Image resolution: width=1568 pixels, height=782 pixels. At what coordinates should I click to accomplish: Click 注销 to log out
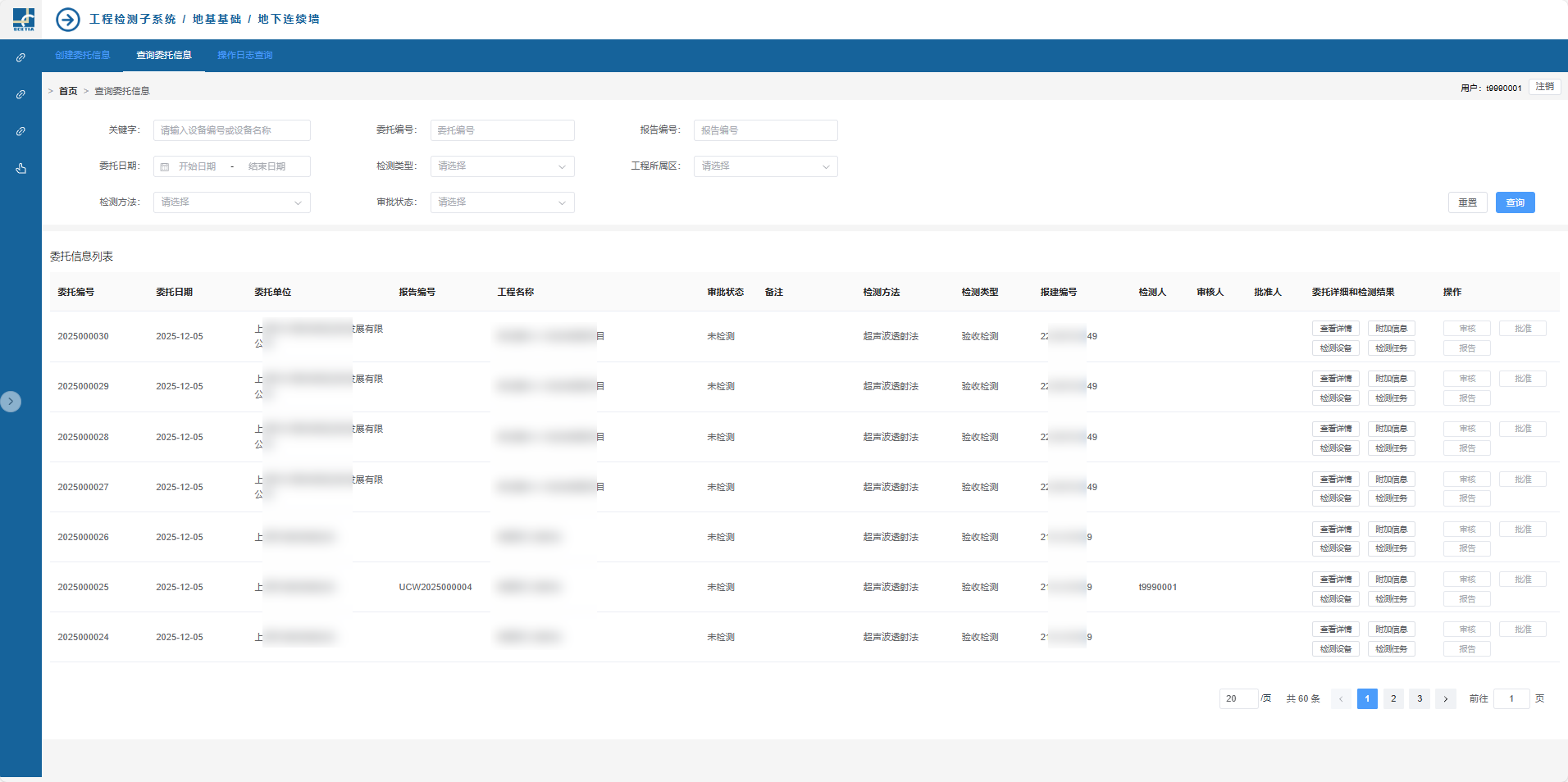point(1544,87)
